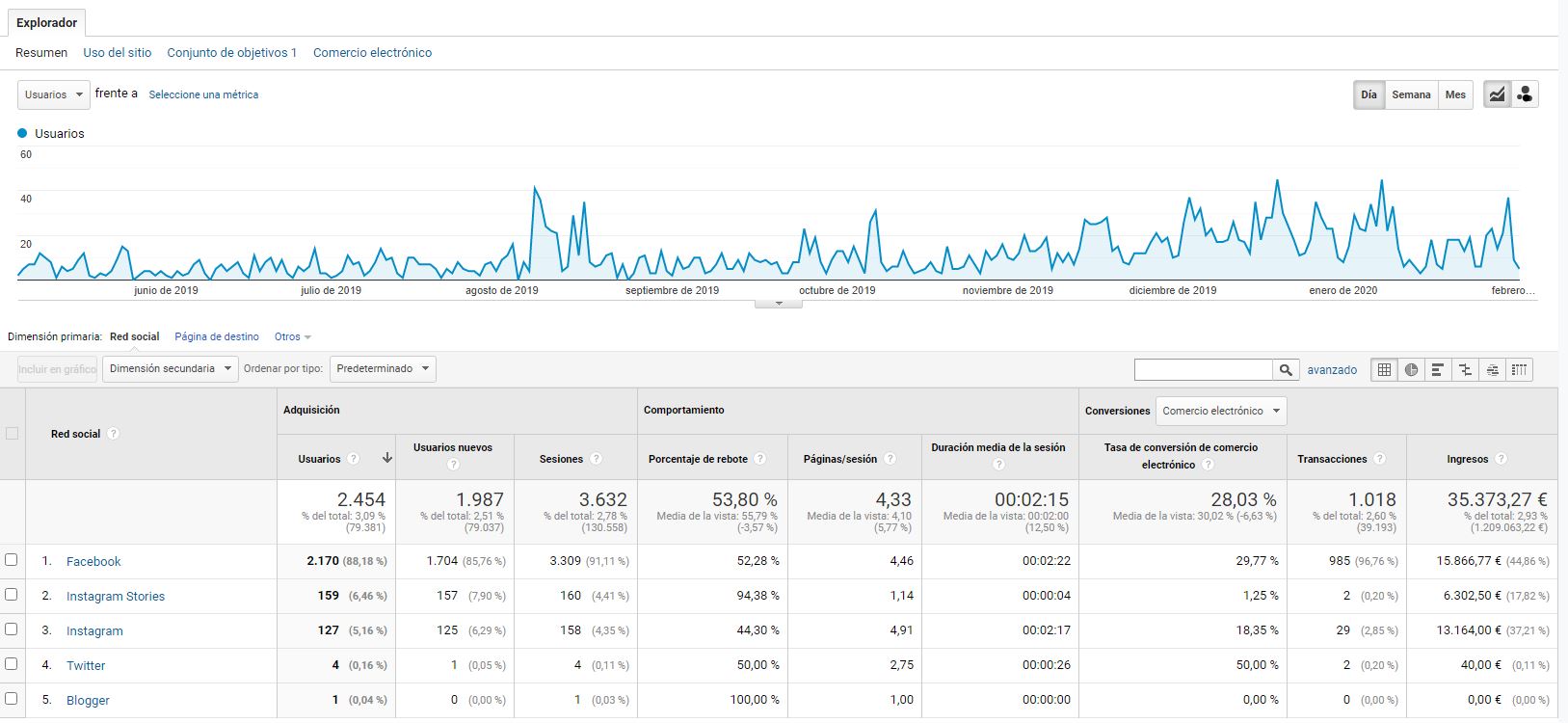Viewport: 1568px width, 723px height.
Task: Set chart granularity to Semana
Action: pyautogui.click(x=1411, y=94)
